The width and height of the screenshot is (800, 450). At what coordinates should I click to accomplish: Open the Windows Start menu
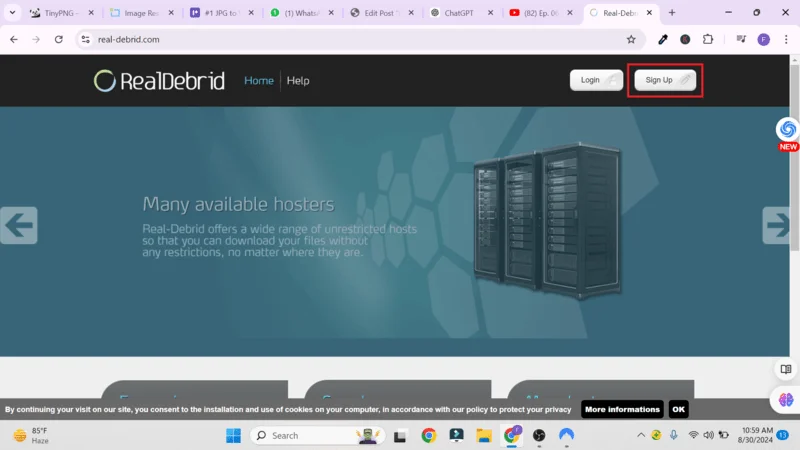(233, 435)
